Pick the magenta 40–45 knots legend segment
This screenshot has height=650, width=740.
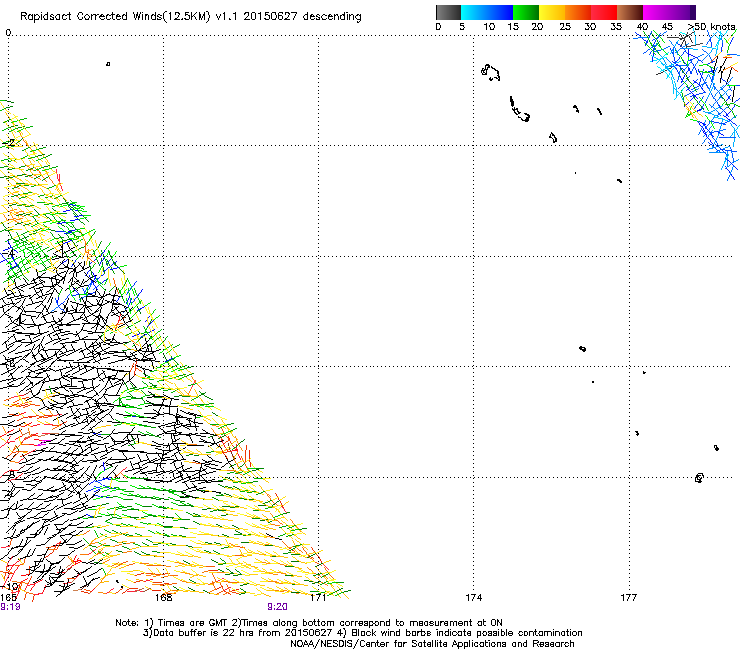coord(656,12)
